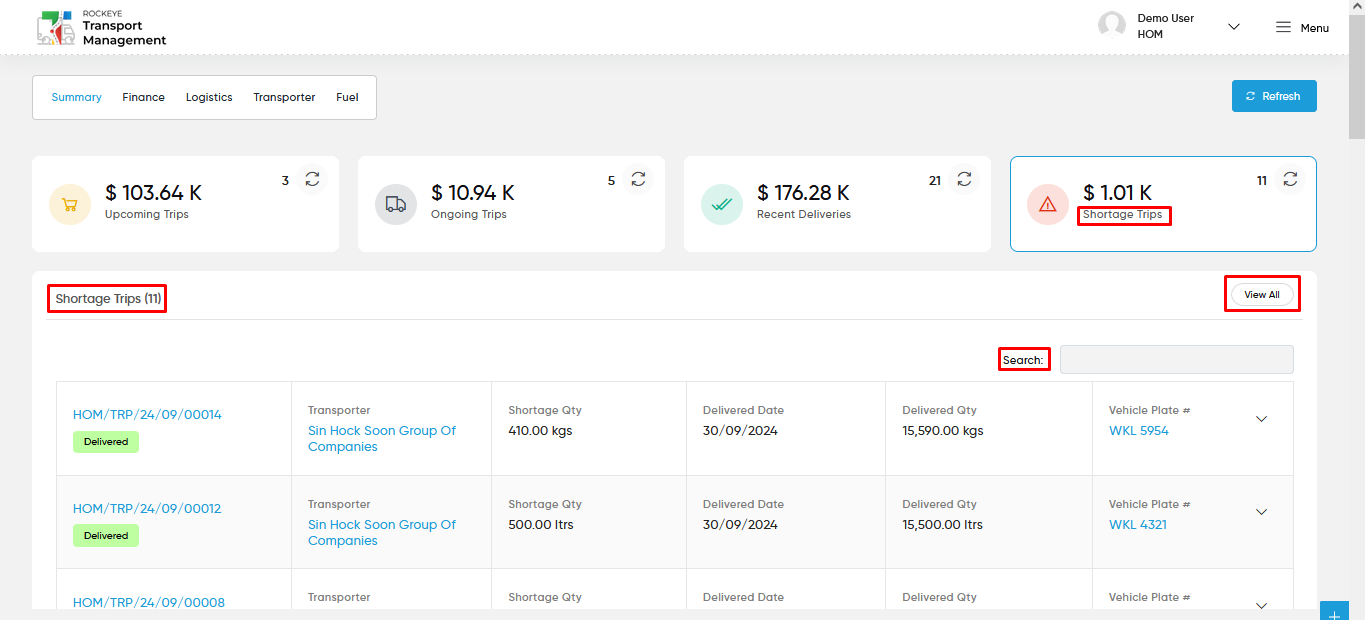
Task: Select the $ 10.94 K Ongoing Trips card
Action: (511, 204)
